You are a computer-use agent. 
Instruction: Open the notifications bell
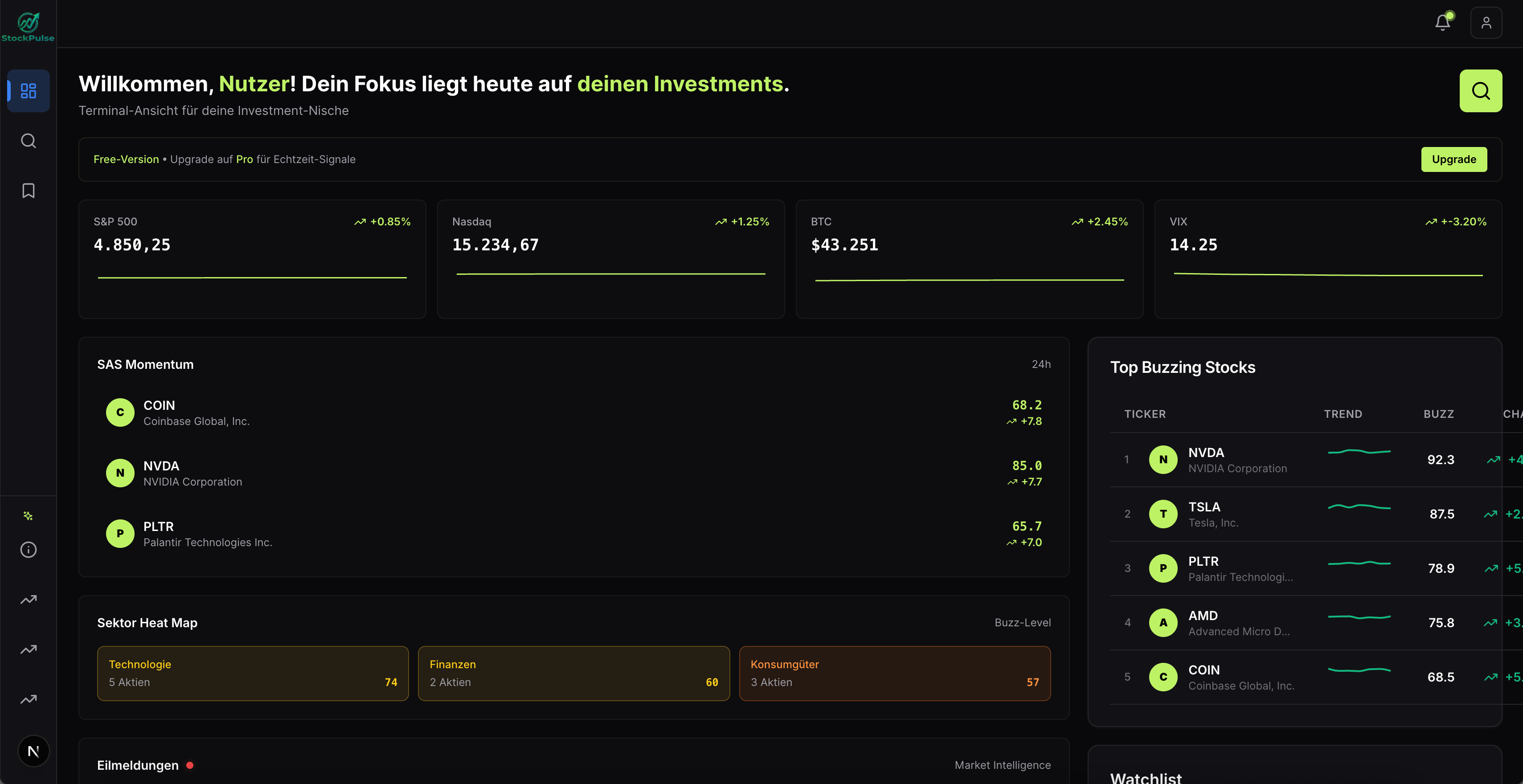[x=1443, y=22]
